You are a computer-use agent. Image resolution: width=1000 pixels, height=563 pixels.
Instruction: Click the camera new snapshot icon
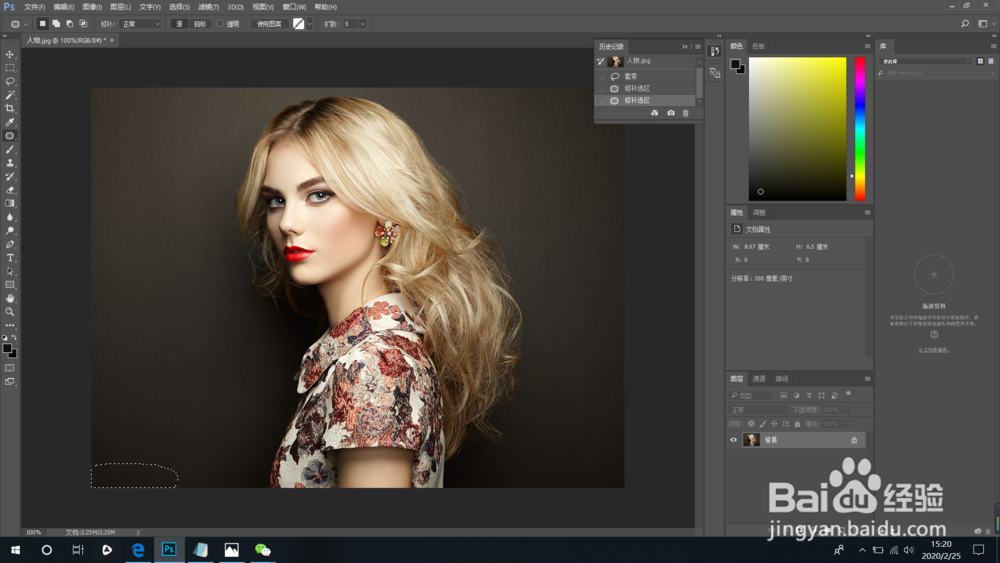tap(670, 113)
